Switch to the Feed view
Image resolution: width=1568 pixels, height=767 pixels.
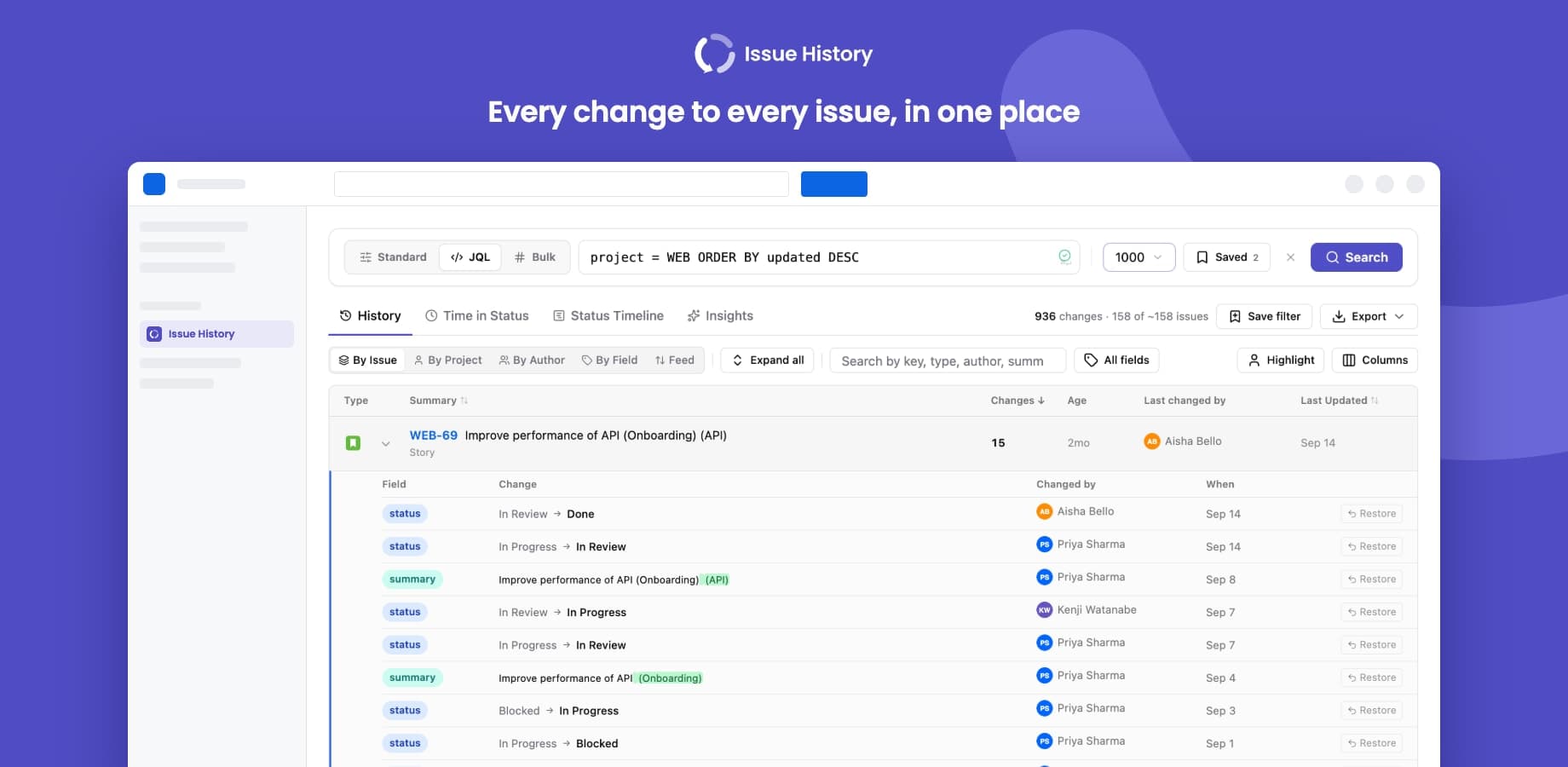pyautogui.click(x=674, y=360)
